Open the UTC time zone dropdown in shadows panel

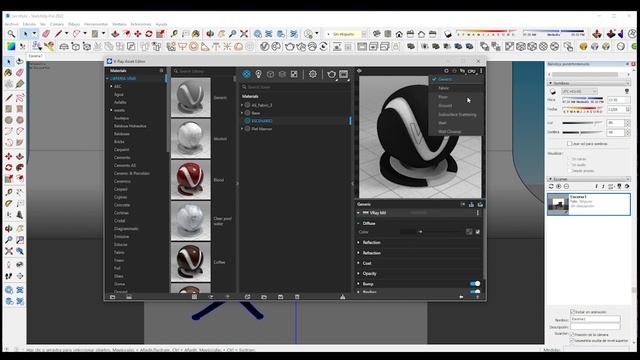coord(580,91)
